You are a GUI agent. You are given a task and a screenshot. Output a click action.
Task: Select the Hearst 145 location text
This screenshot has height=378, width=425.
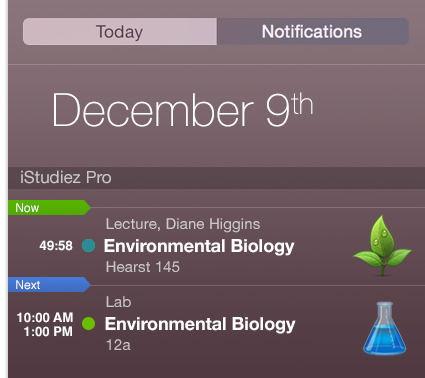(143, 267)
